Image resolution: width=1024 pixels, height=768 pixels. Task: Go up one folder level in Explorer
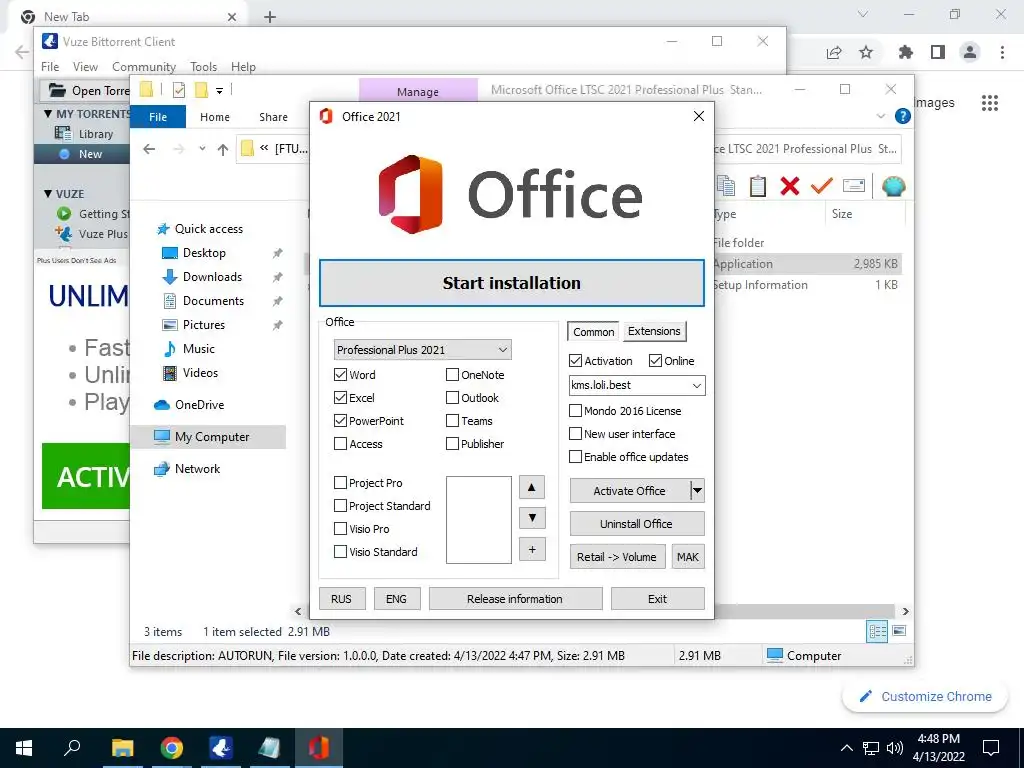click(223, 150)
